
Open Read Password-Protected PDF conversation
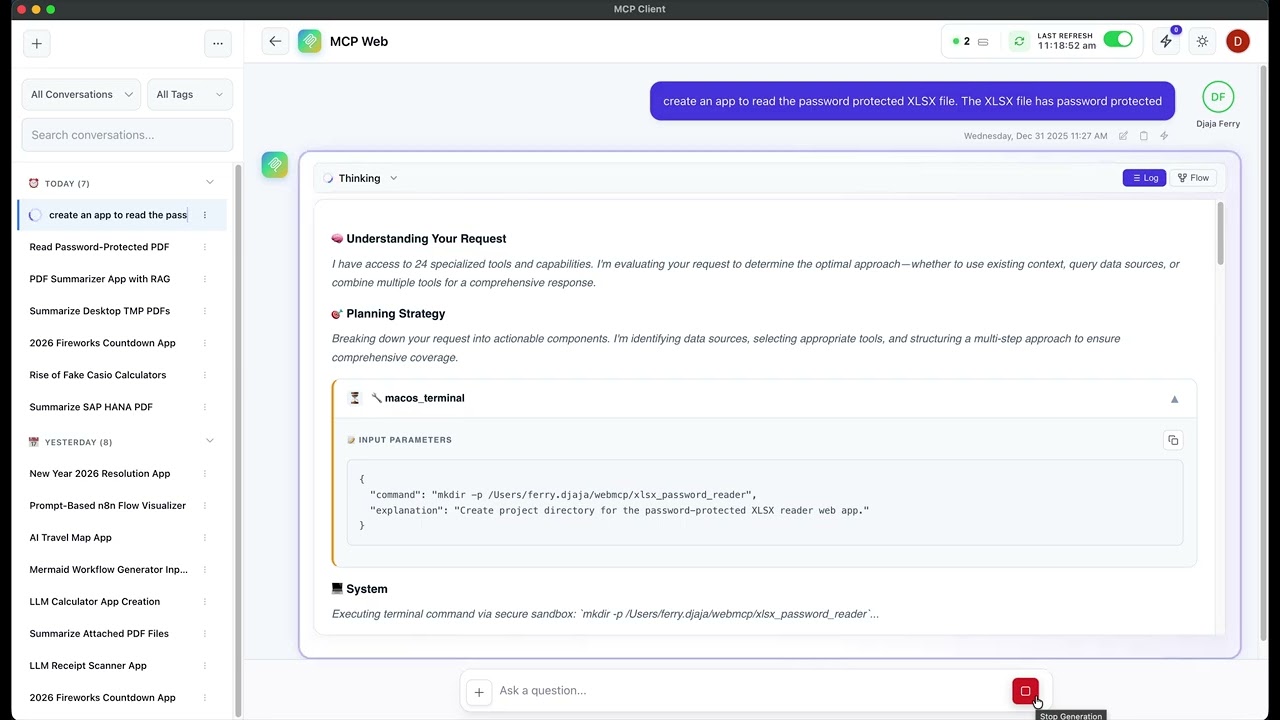click(x=99, y=247)
